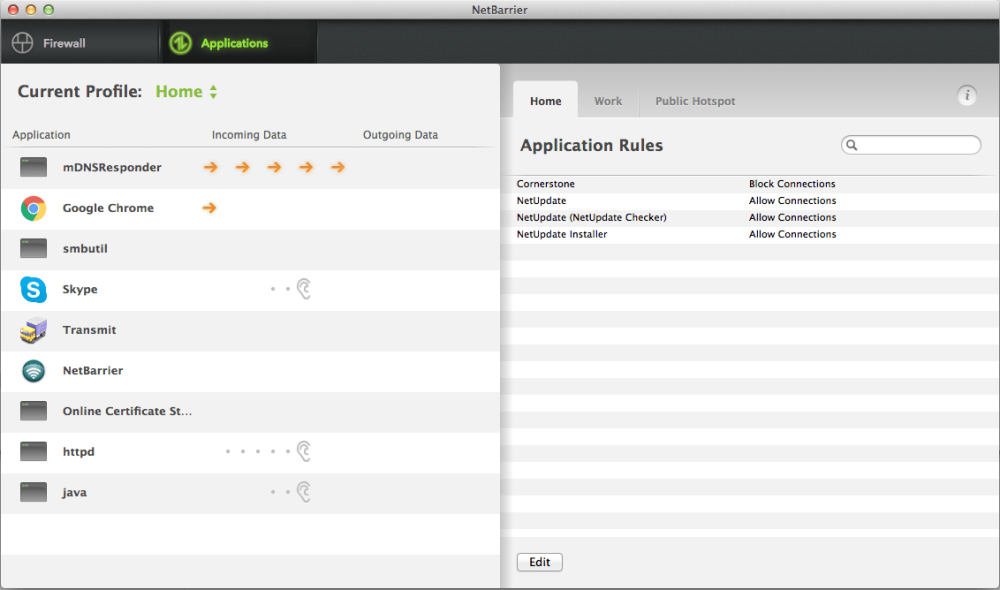Click the Skype listening ear icon
The width and height of the screenshot is (1000, 590).
304,289
